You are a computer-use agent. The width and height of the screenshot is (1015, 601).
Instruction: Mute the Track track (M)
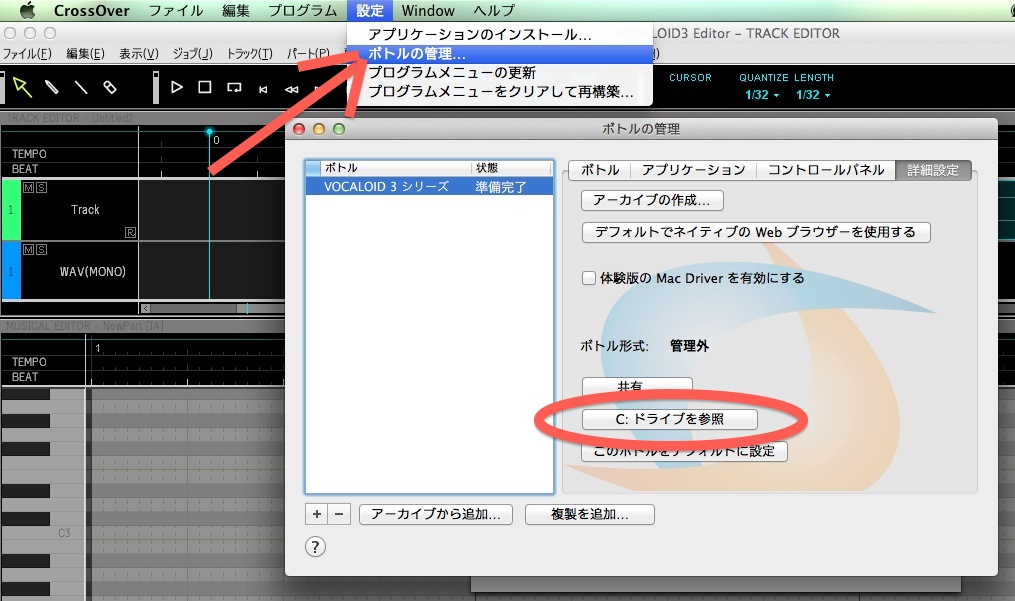point(28,188)
